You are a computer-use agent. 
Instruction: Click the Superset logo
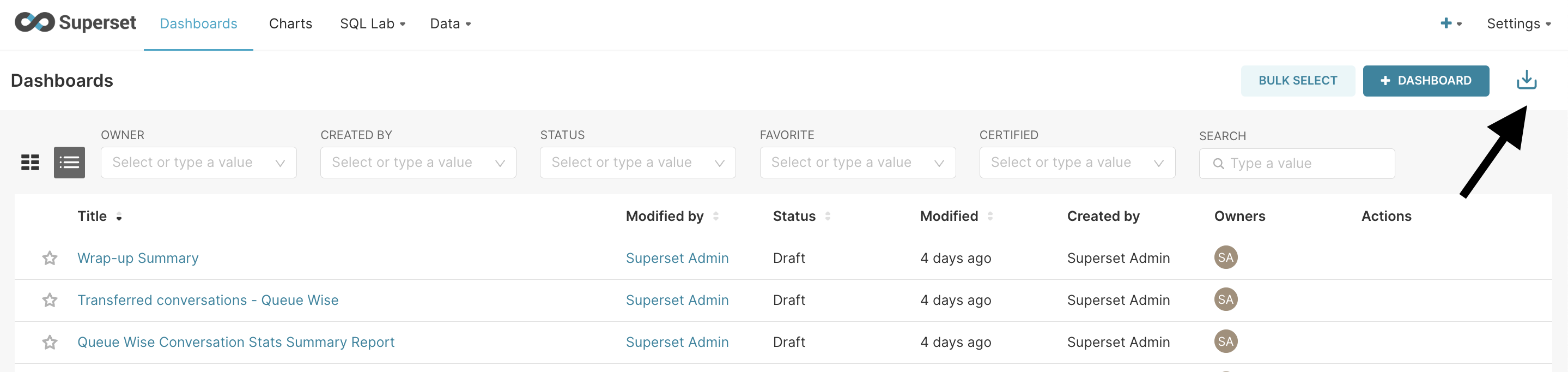(x=76, y=23)
